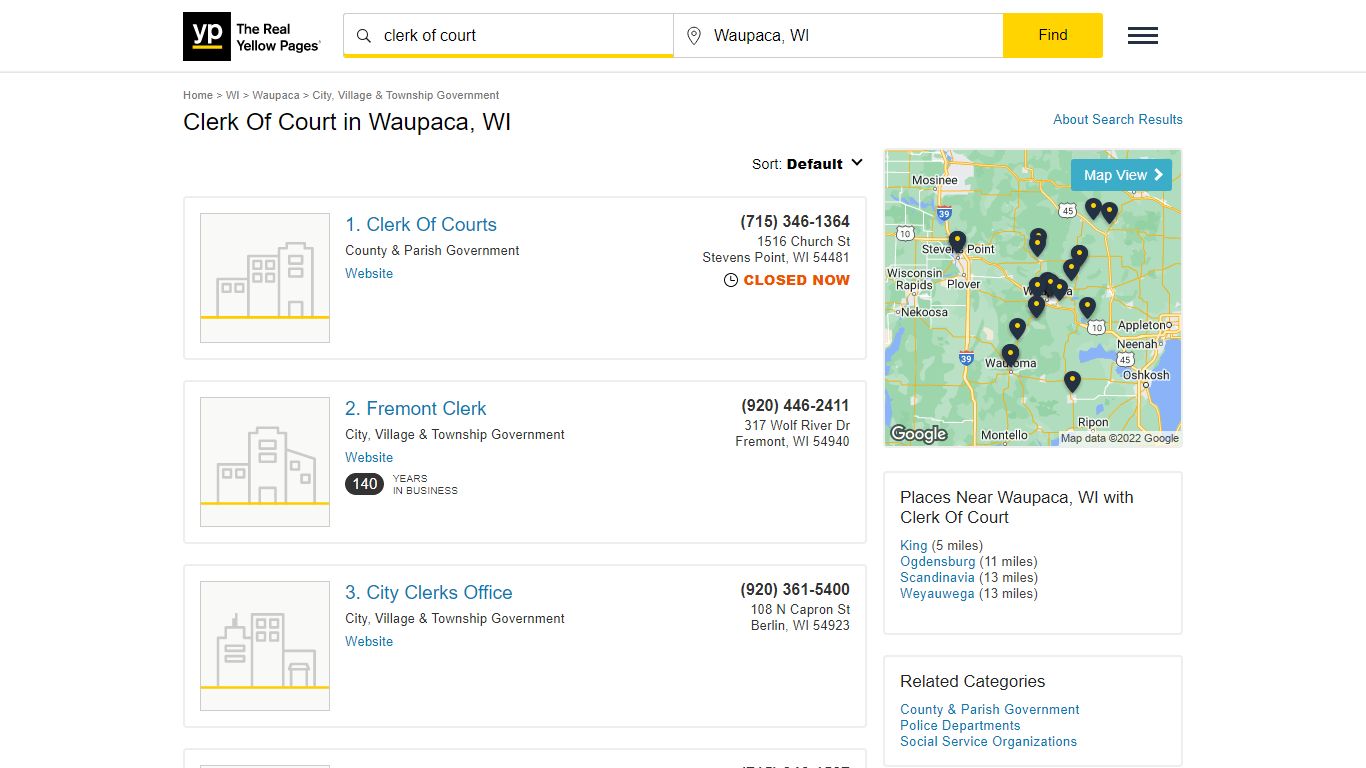Click the map marker near Stevens Point

point(957,241)
